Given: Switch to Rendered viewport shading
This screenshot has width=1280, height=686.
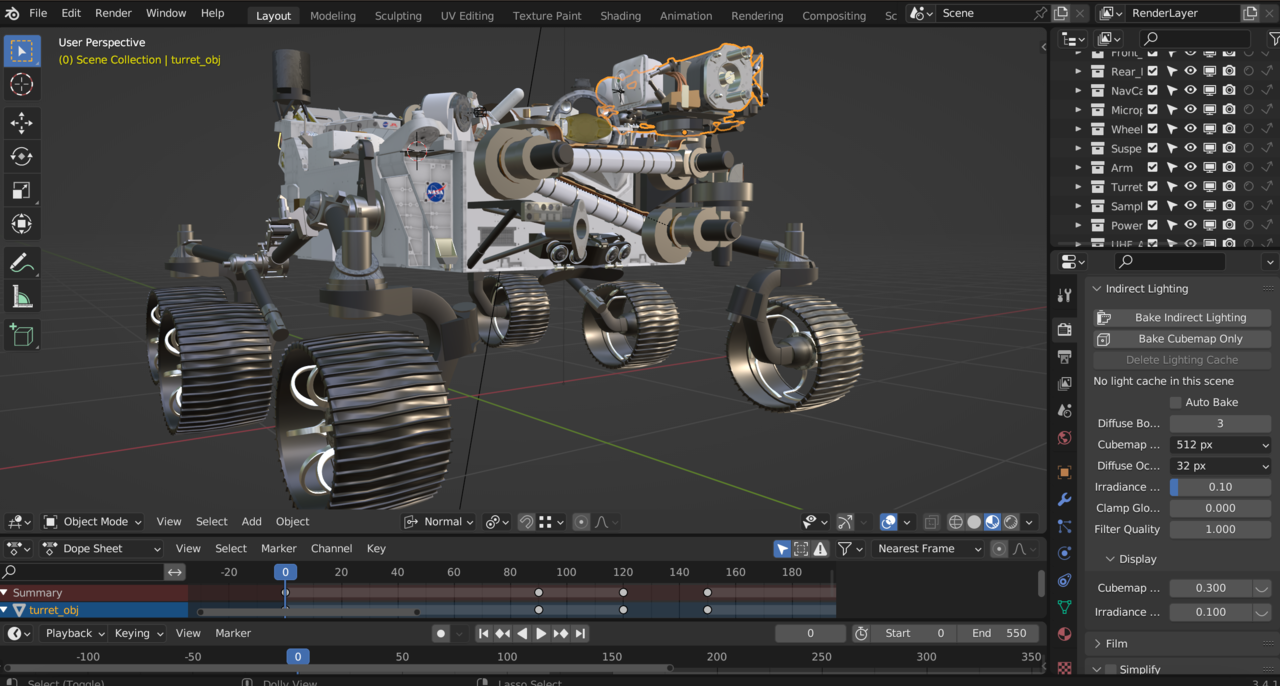Looking at the screenshot, I should pyautogui.click(x=1011, y=522).
